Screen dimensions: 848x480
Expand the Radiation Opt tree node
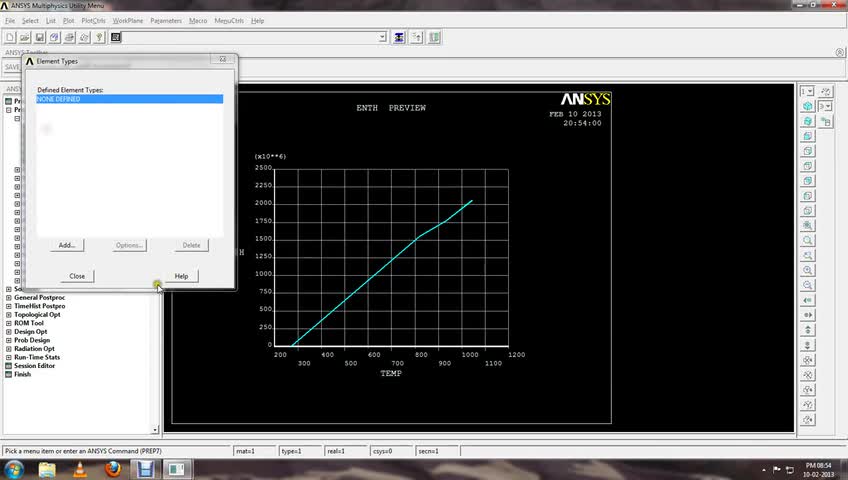pos(9,349)
